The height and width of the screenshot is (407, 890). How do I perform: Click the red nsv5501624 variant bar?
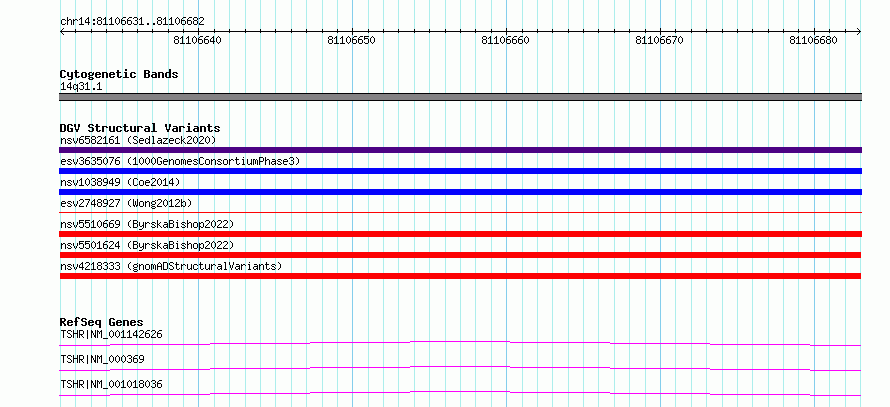[x=460, y=255]
